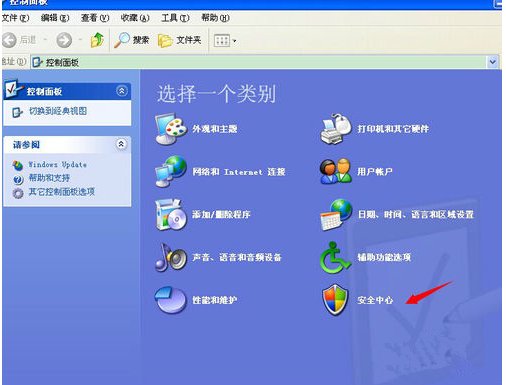Open the Back button history dropdown

point(45,40)
